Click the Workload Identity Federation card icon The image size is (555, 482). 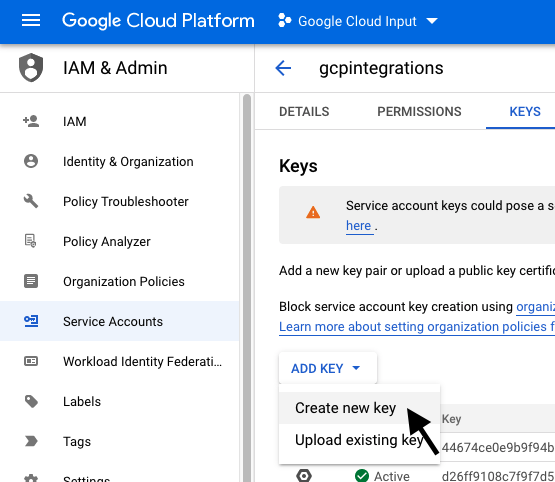click(31, 361)
